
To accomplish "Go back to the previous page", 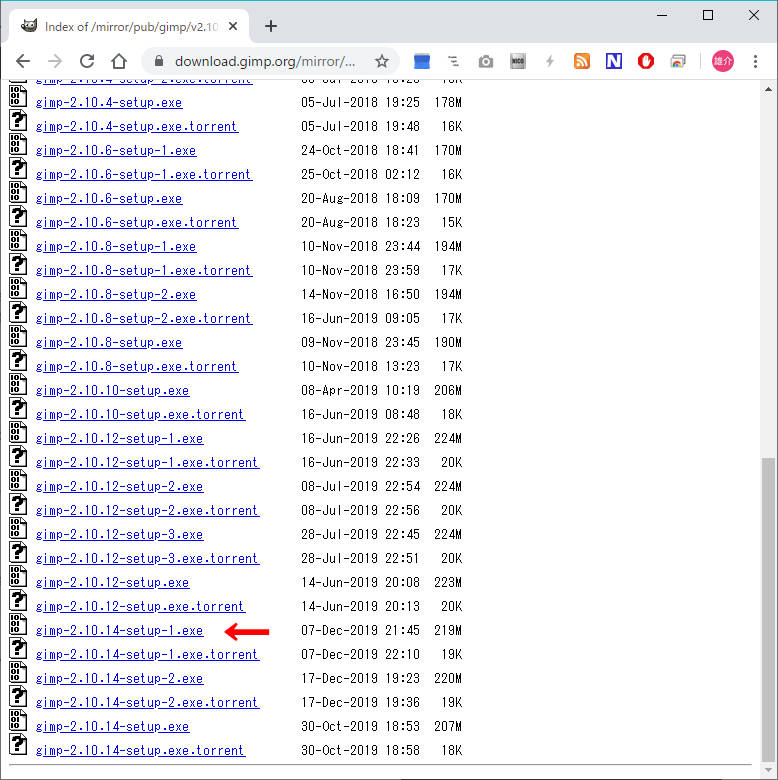I will coord(23,61).
